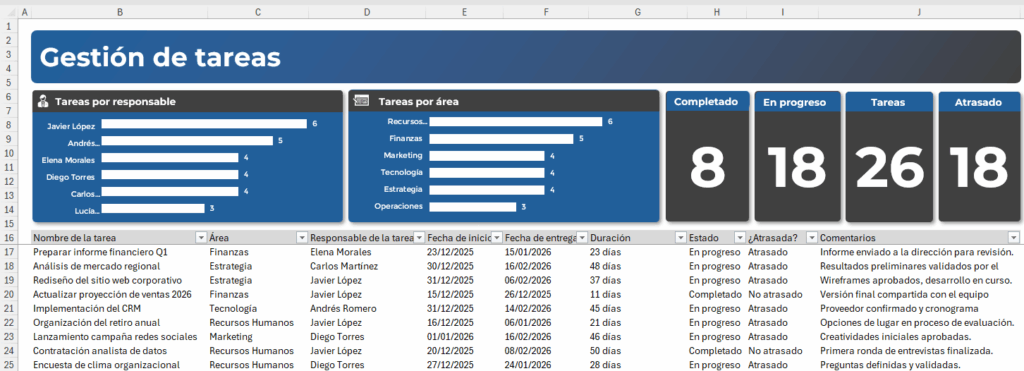1024x371 pixels.
Task: Click the Atrasado card showing 18
Action: point(979,156)
